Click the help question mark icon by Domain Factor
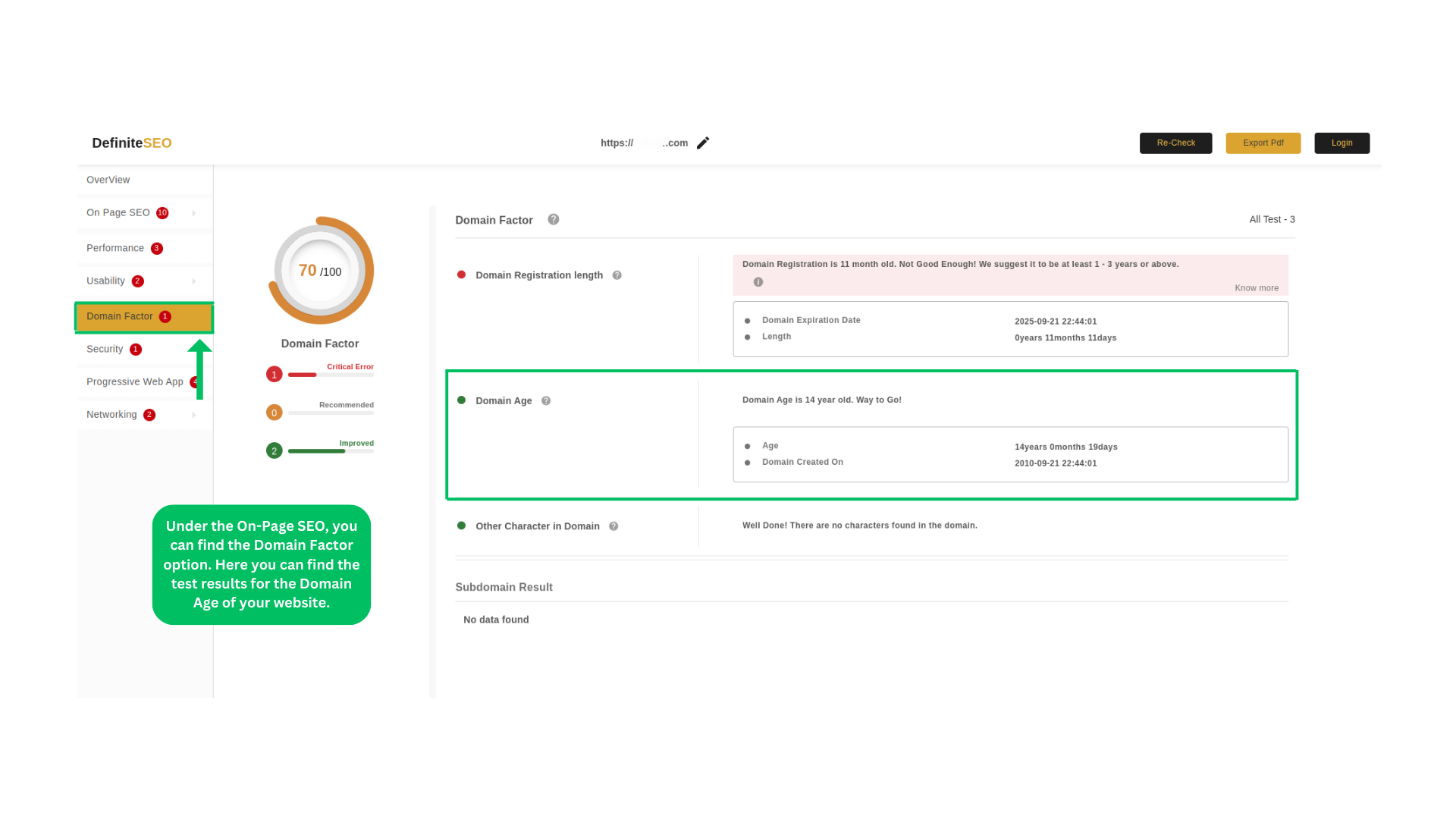The image size is (1456, 819). point(554,220)
